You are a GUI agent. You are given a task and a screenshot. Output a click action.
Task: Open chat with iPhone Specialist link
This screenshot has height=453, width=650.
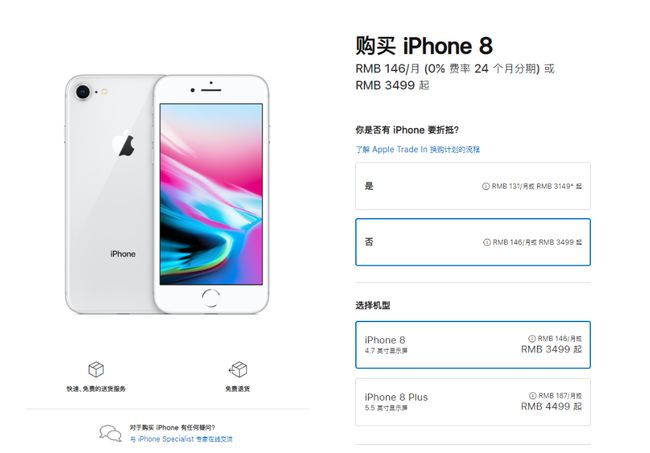(181, 439)
